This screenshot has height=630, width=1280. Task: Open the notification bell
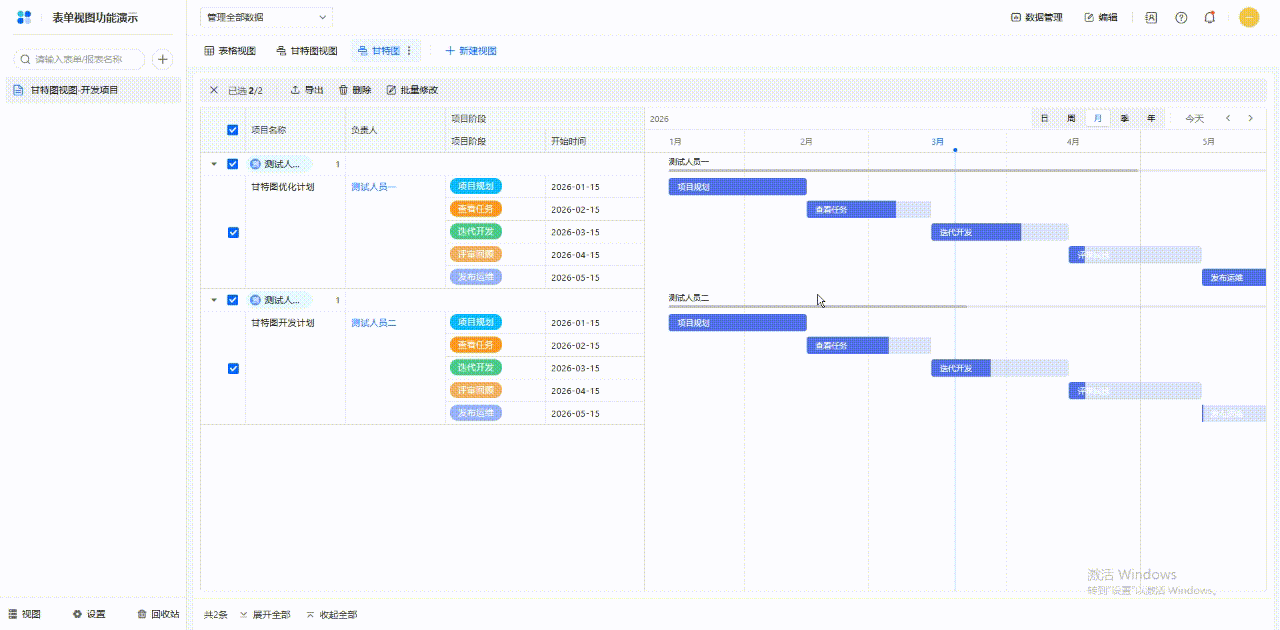coord(1210,17)
